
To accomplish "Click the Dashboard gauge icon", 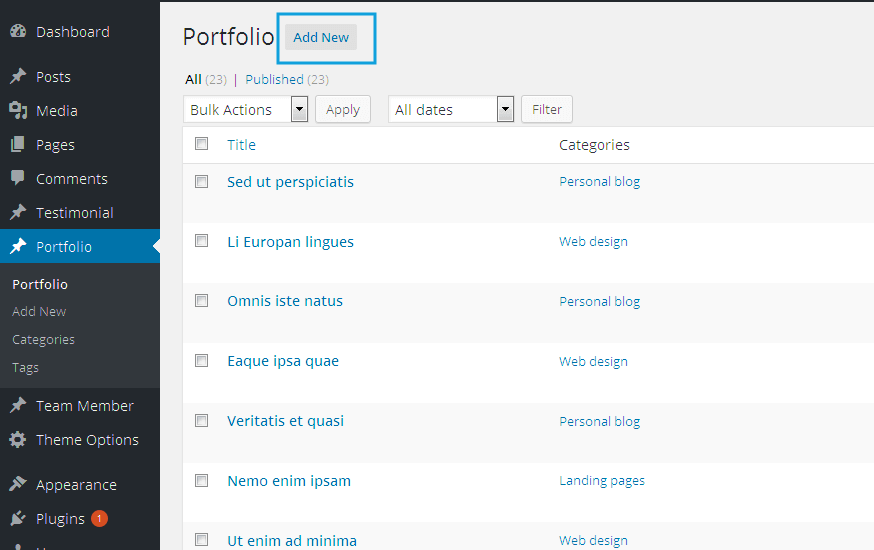I will click(x=17, y=32).
